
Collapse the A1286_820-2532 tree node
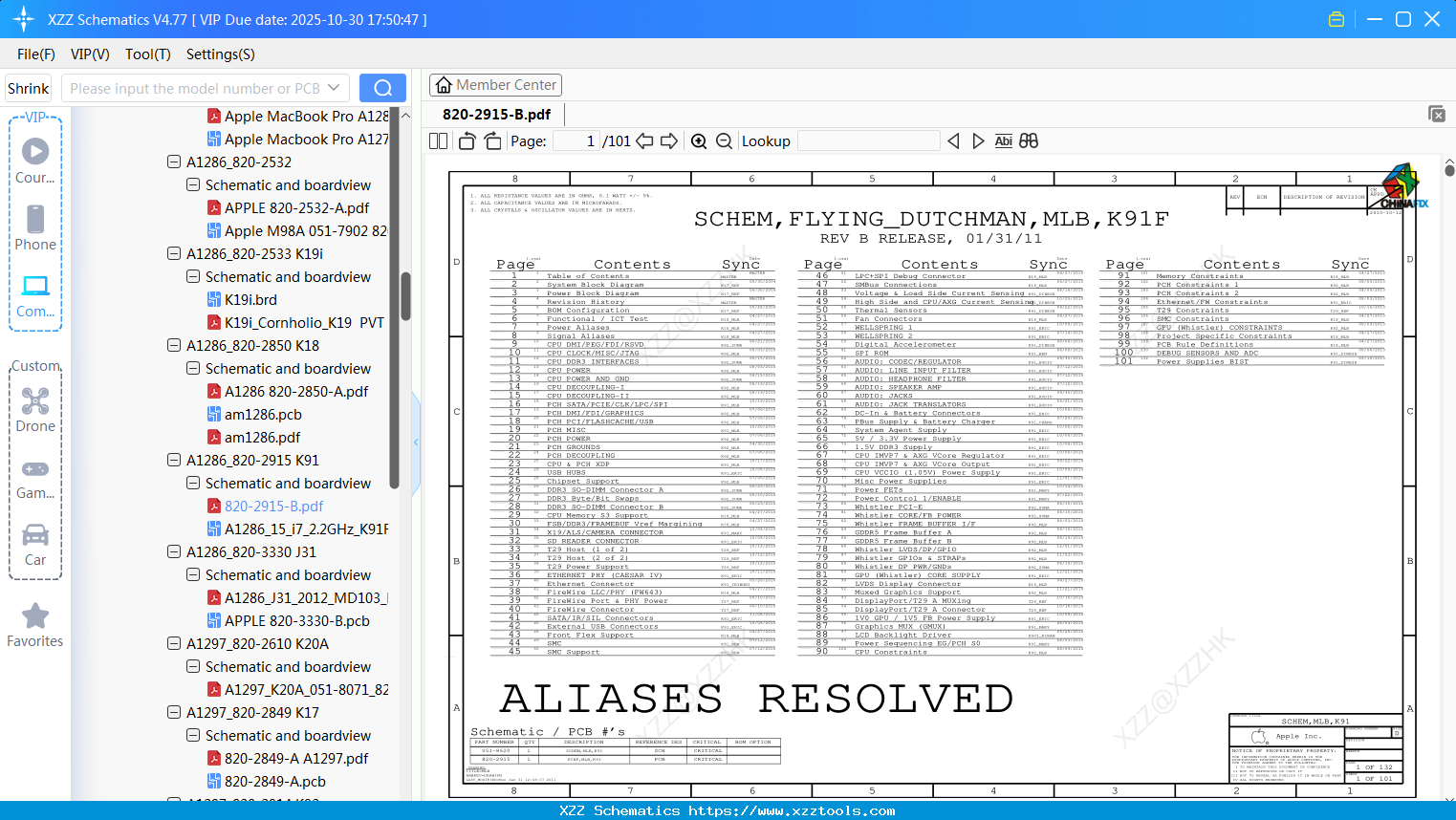point(174,162)
